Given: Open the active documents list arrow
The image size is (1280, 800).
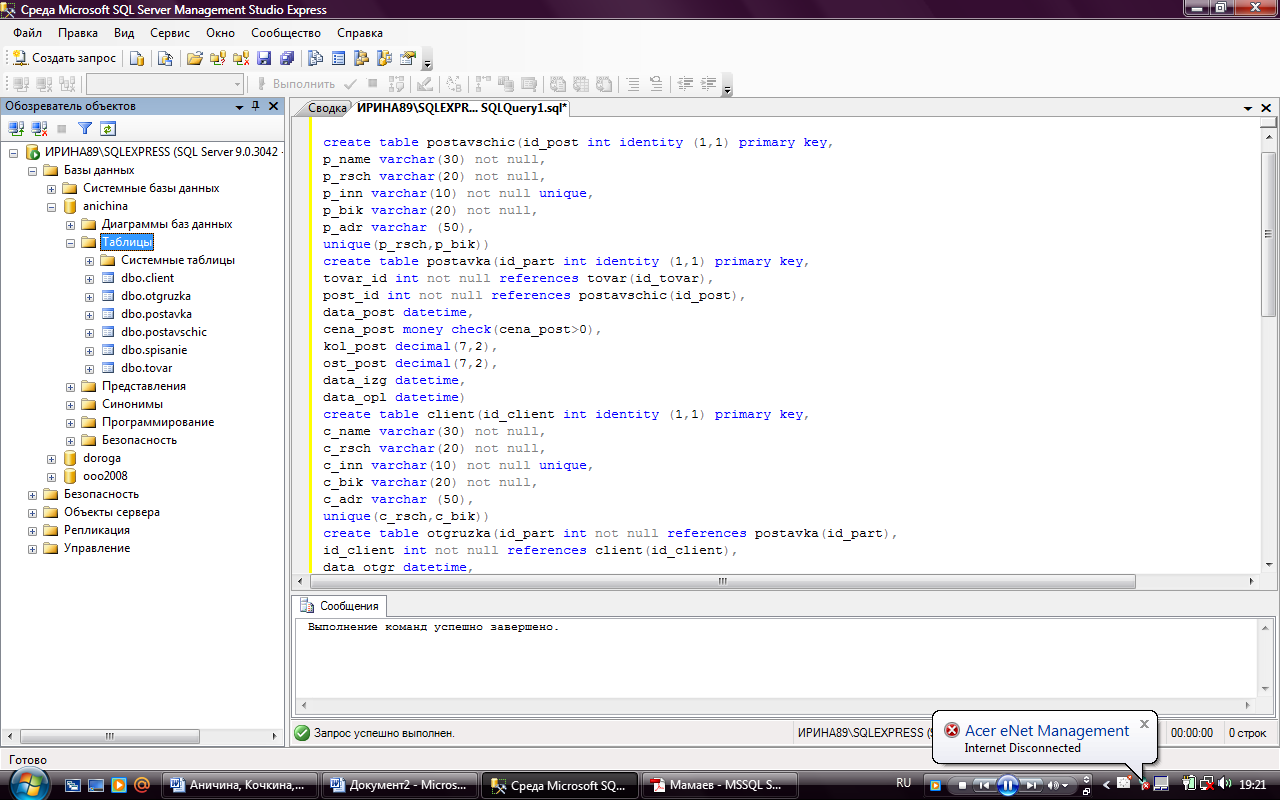Looking at the screenshot, I should [x=1248, y=108].
